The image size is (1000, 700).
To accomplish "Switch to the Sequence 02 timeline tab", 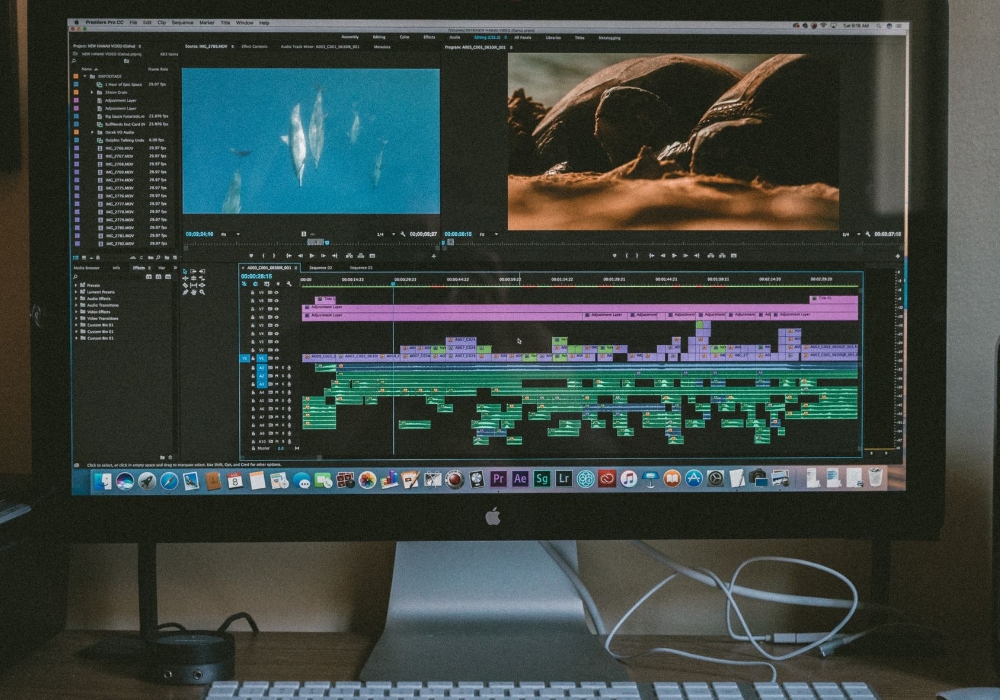I will click(321, 268).
